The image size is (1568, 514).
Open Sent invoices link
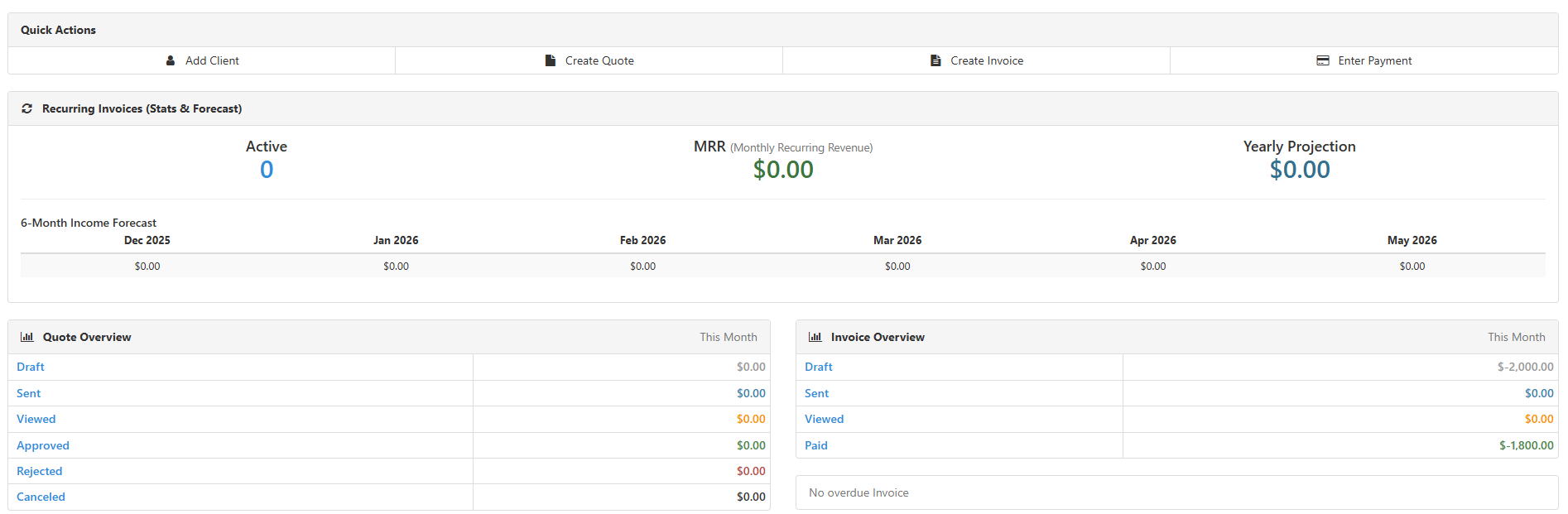[x=817, y=393]
